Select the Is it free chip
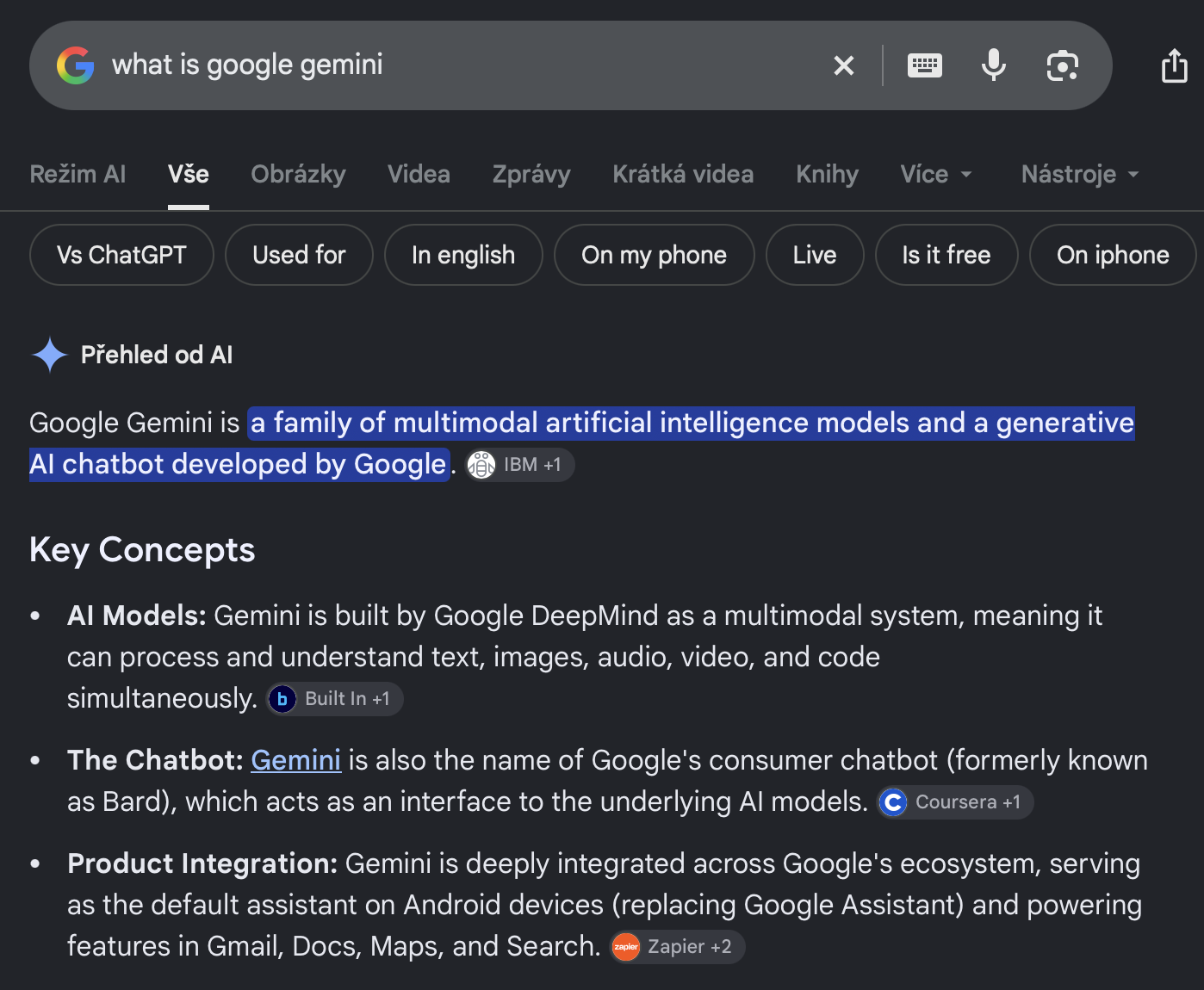 pyautogui.click(x=946, y=255)
